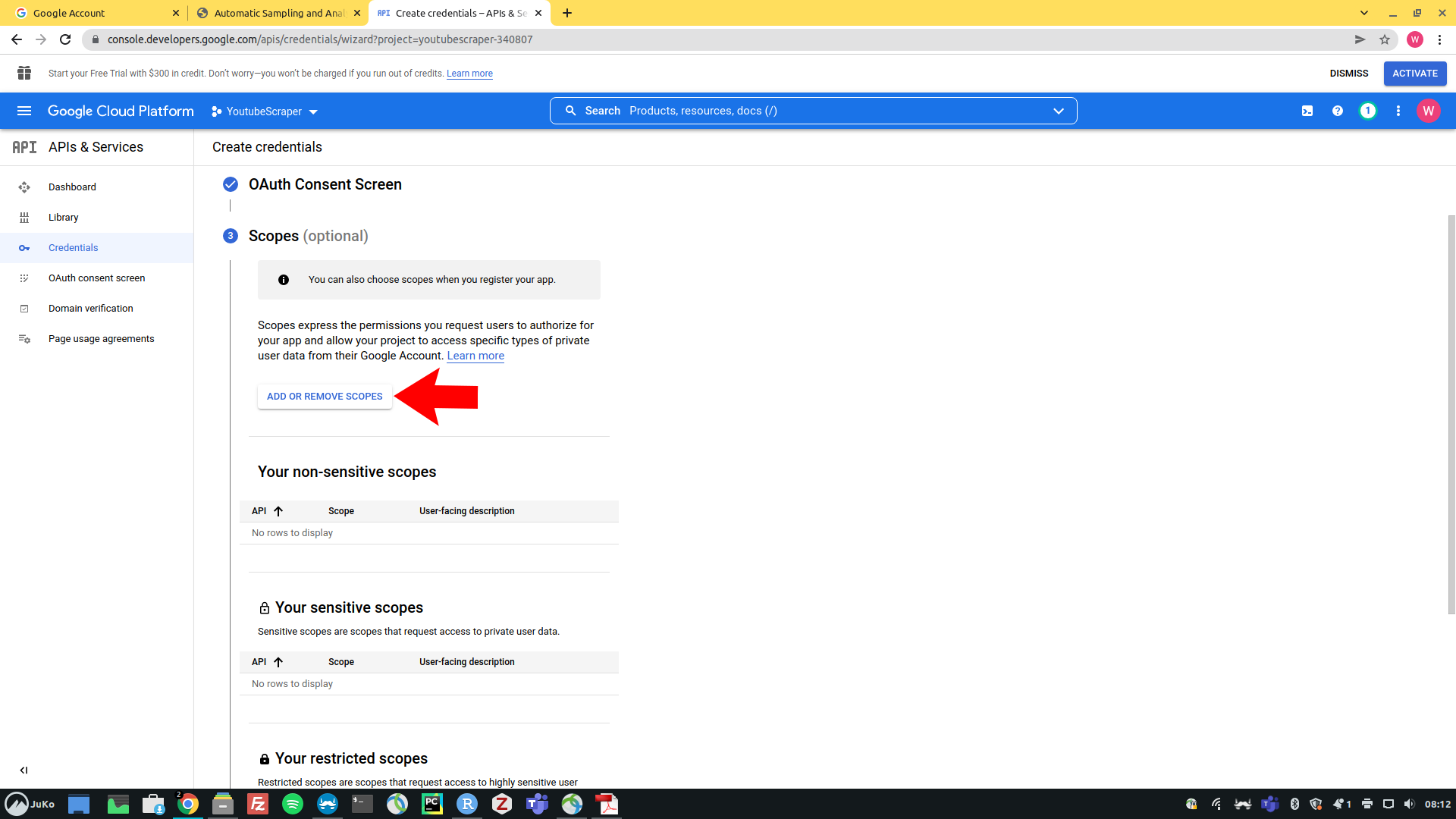This screenshot has width=1456, height=819.
Task: Collapse the side navigation panel
Action: click(x=24, y=770)
